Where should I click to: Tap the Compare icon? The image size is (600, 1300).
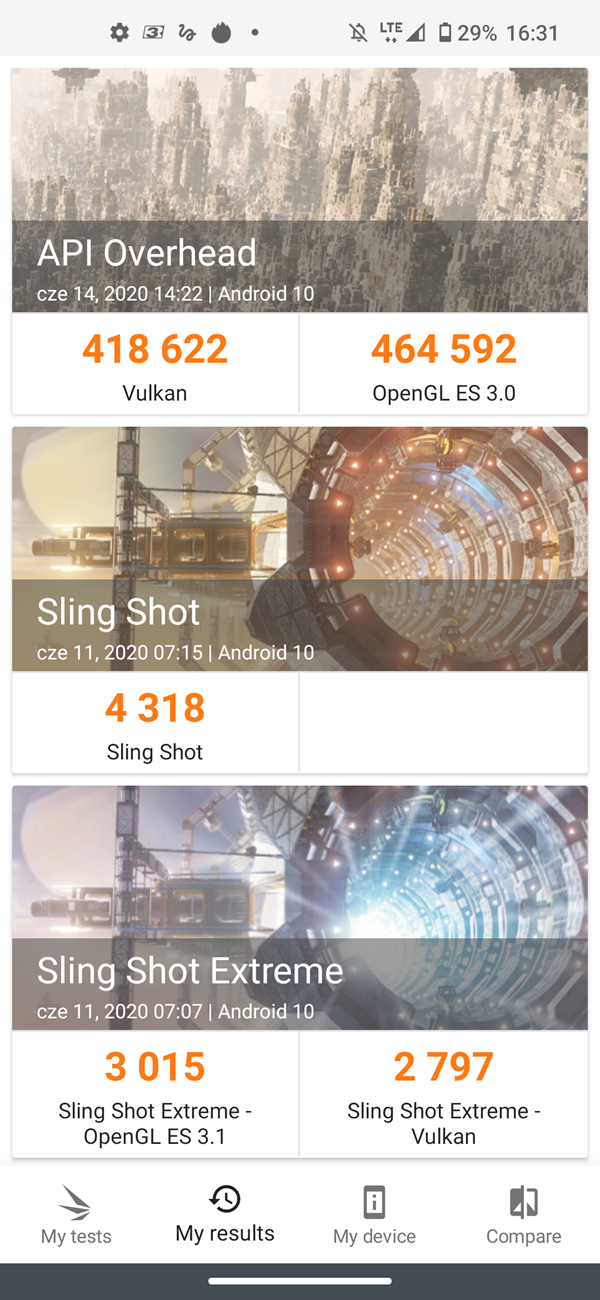tap(523, 1201)
